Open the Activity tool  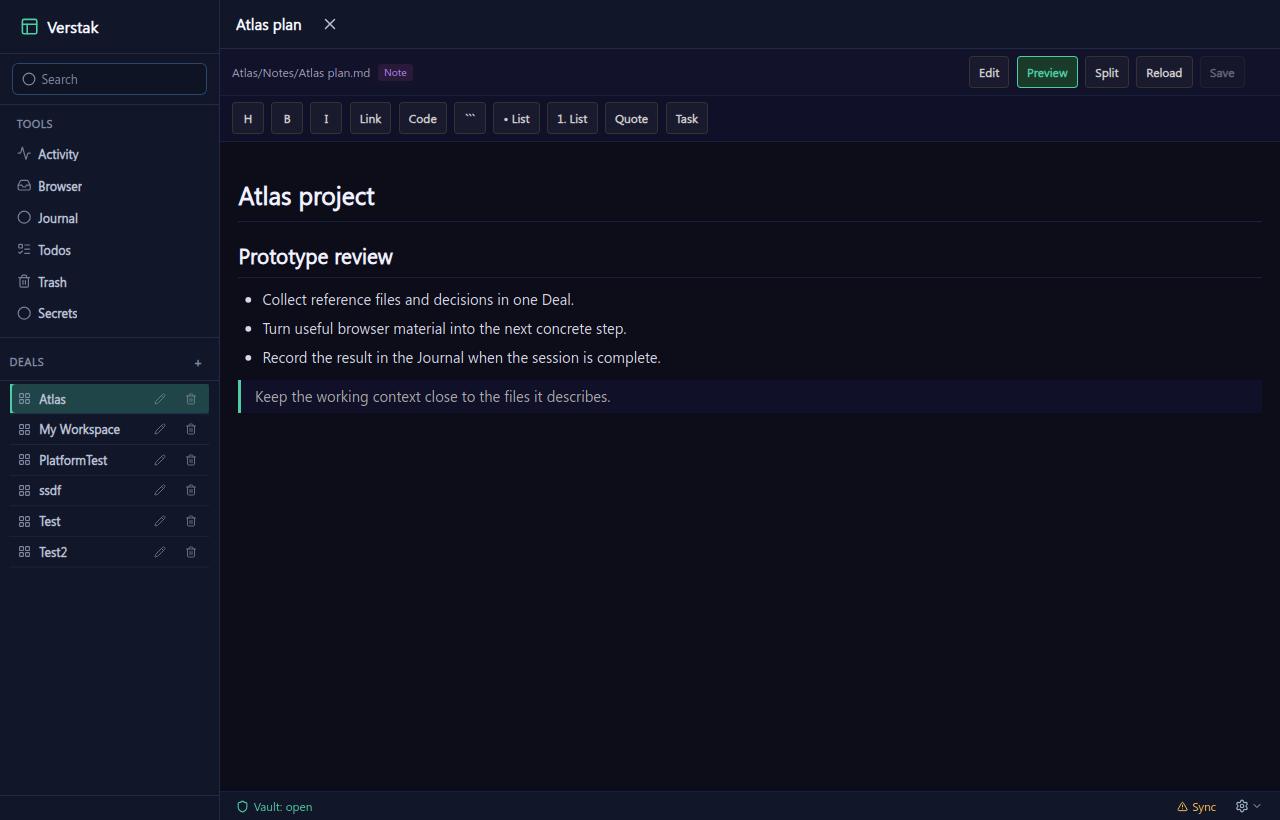click(x=109, y=154)
